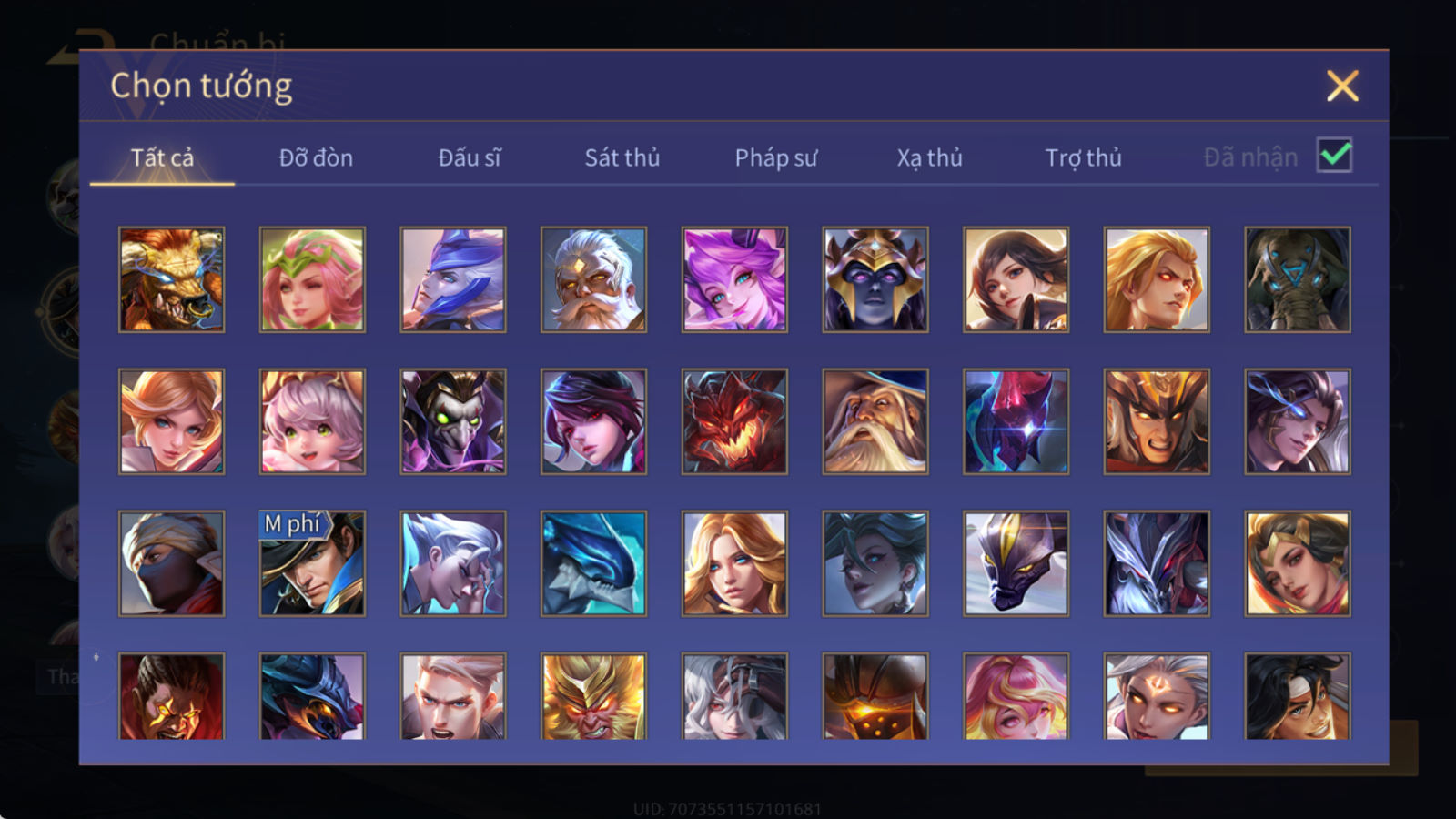Select the blue shark creature hero

(x=593, y=563)
